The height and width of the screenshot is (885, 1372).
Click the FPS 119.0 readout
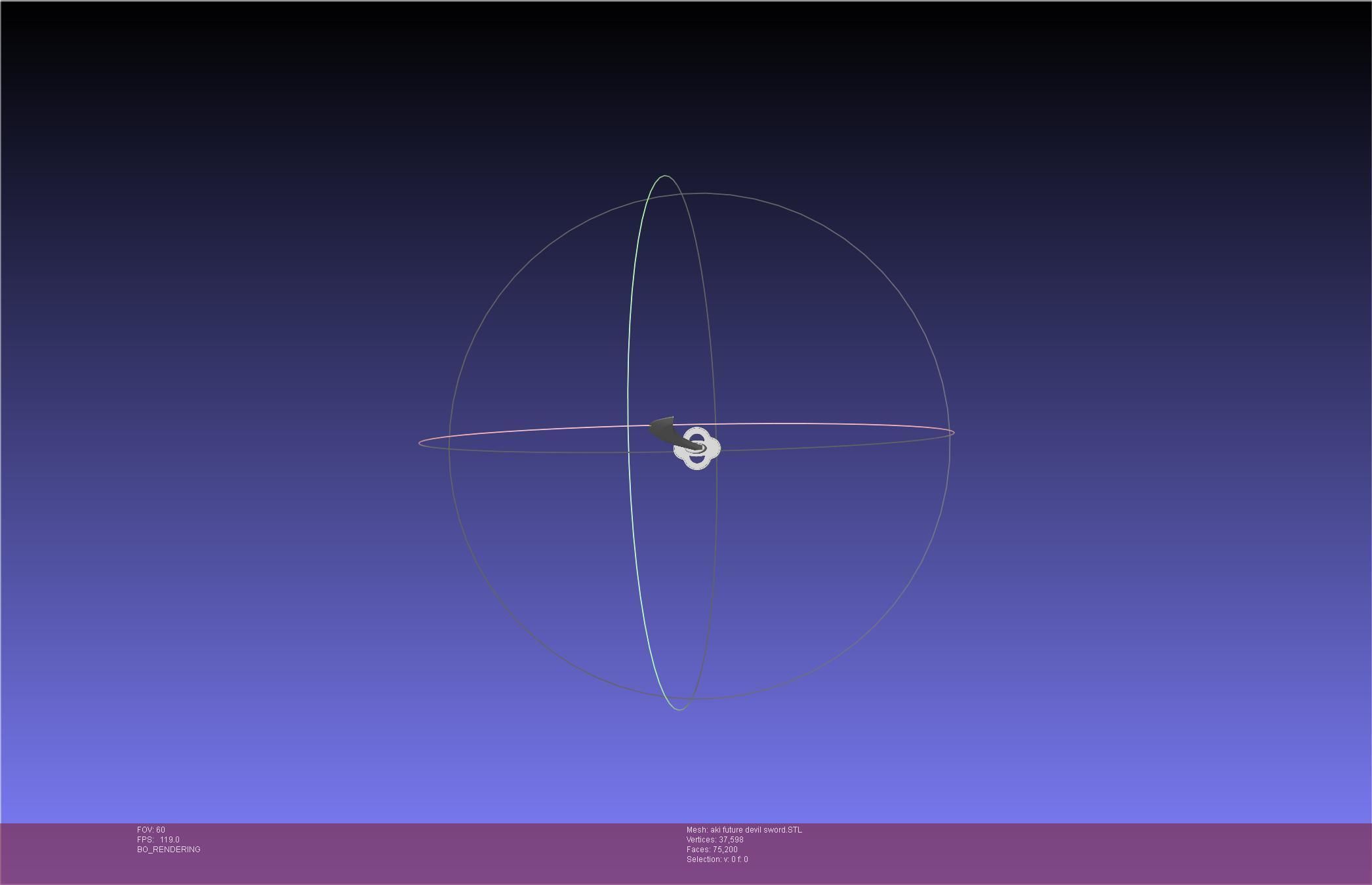158,840
